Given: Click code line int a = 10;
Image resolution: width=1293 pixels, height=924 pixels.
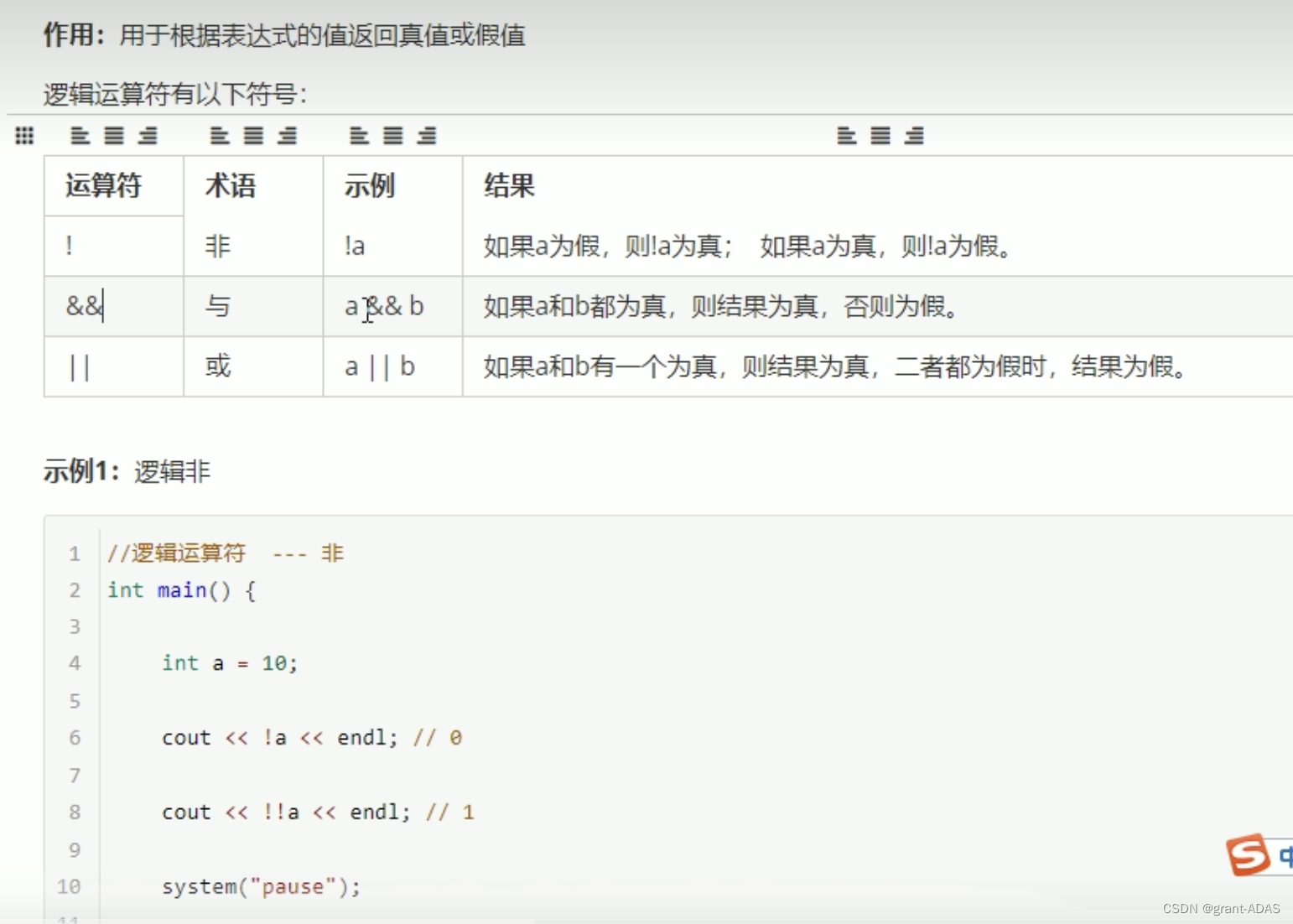Looking at the screenshot, I should [230, 663].
